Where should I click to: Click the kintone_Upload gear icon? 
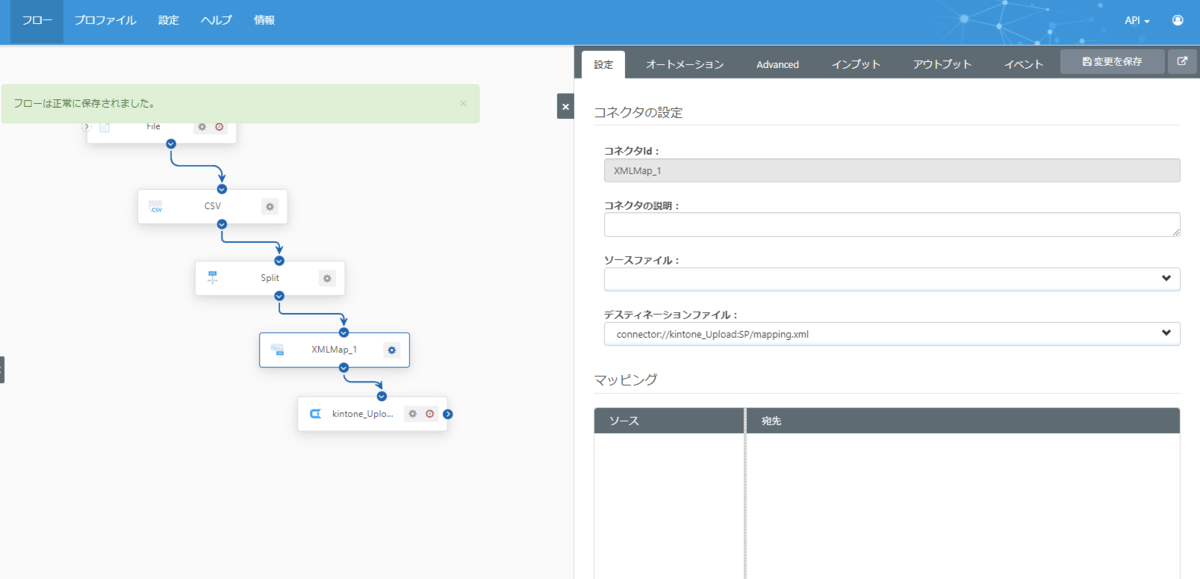coord(412,414)
